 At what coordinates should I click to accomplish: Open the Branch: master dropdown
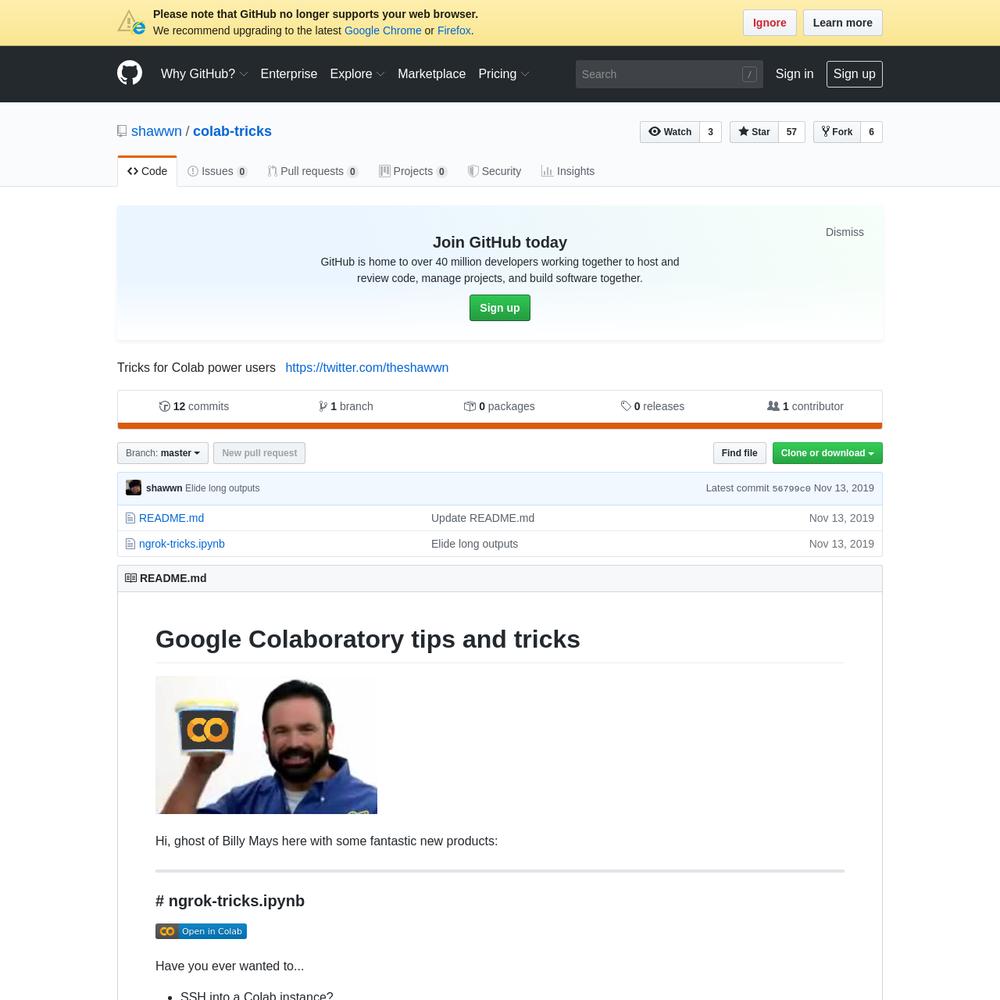[163, 453]
